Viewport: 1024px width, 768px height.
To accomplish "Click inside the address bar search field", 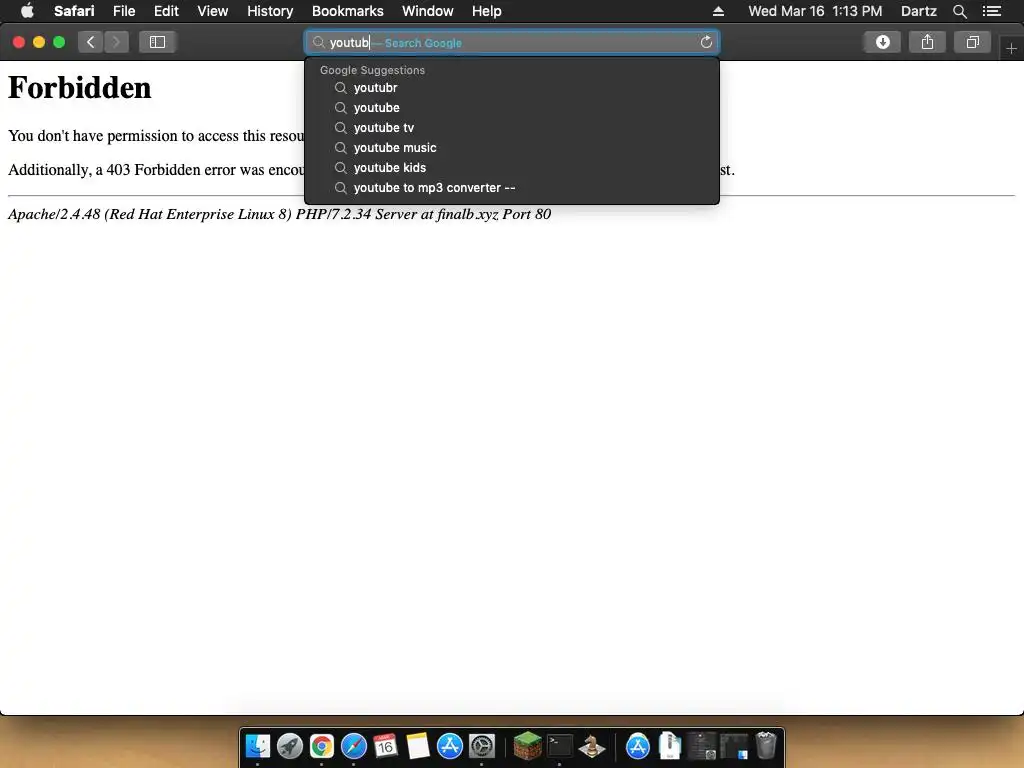I will click(x=512, y=42).
